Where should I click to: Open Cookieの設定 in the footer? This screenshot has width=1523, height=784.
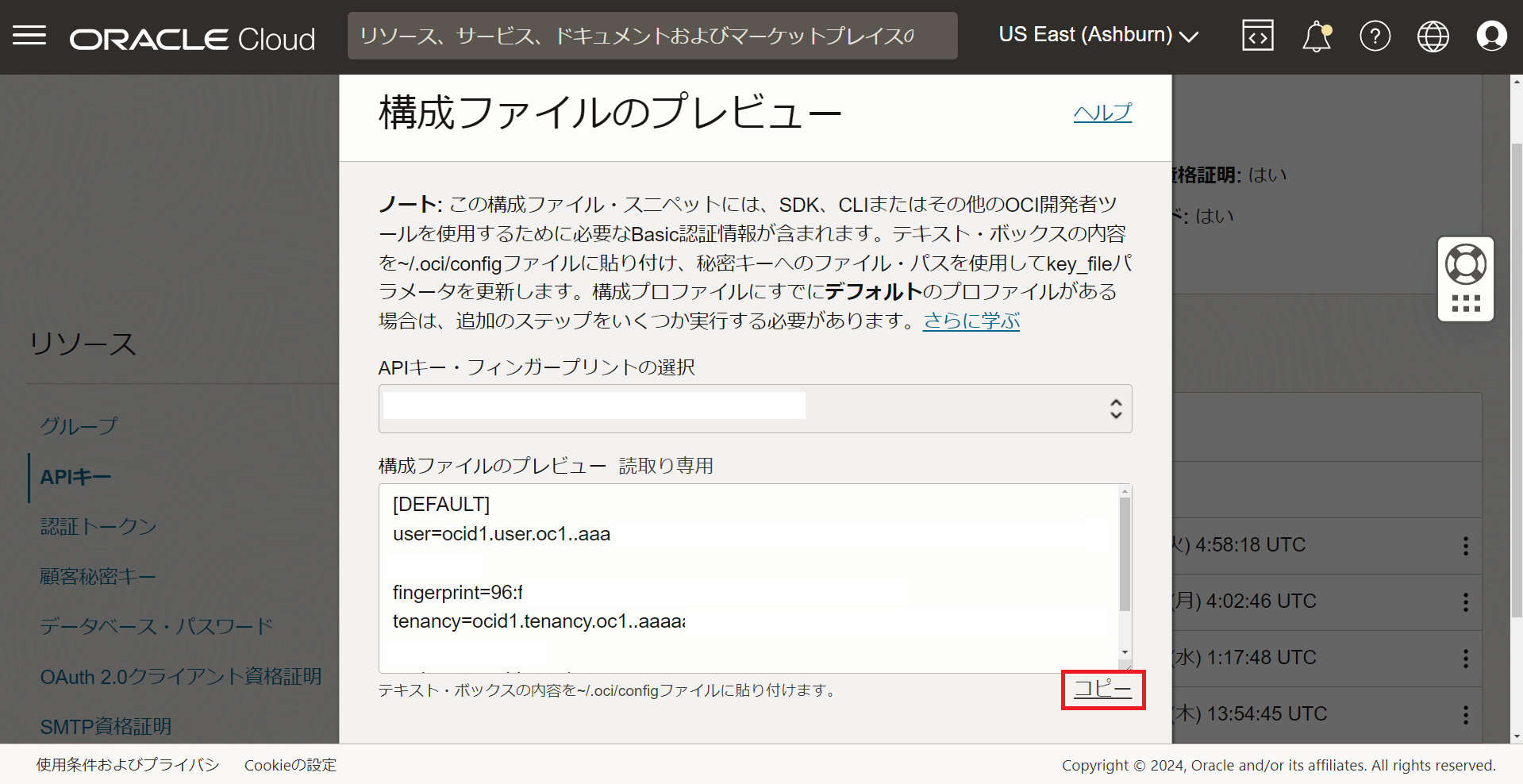[x=290, y=765]
